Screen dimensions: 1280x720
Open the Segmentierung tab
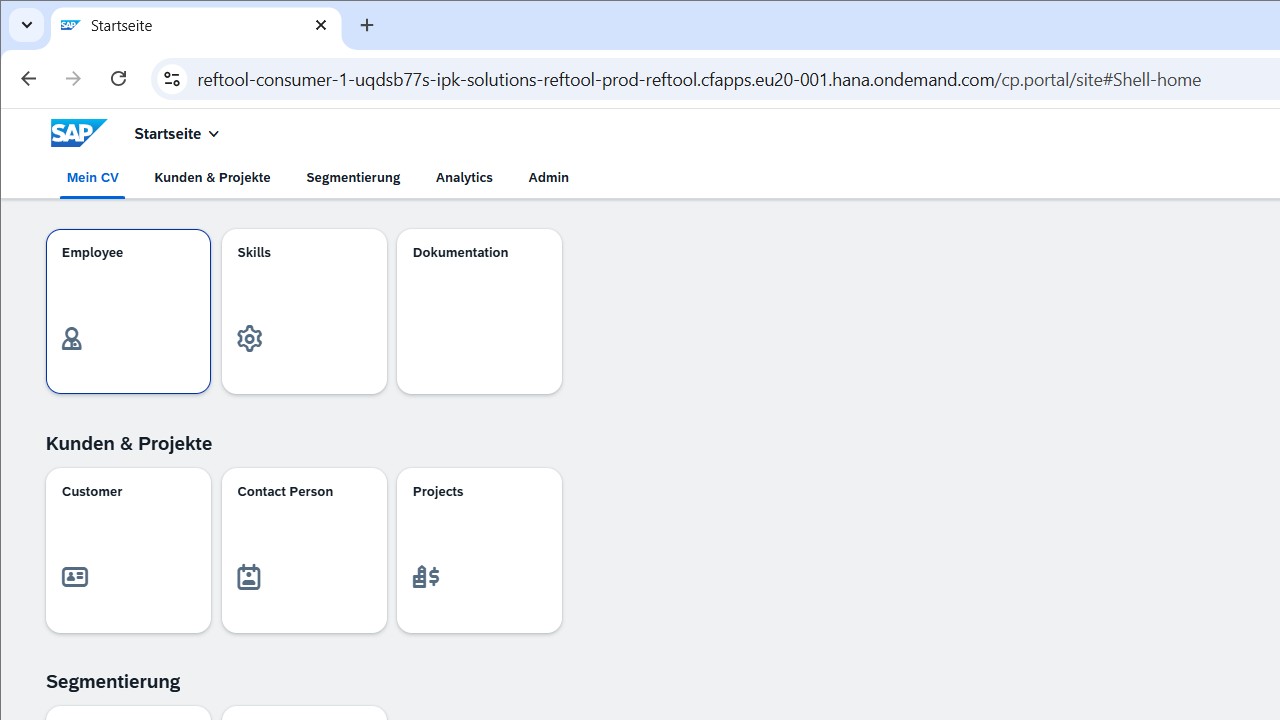click(353, 177)
